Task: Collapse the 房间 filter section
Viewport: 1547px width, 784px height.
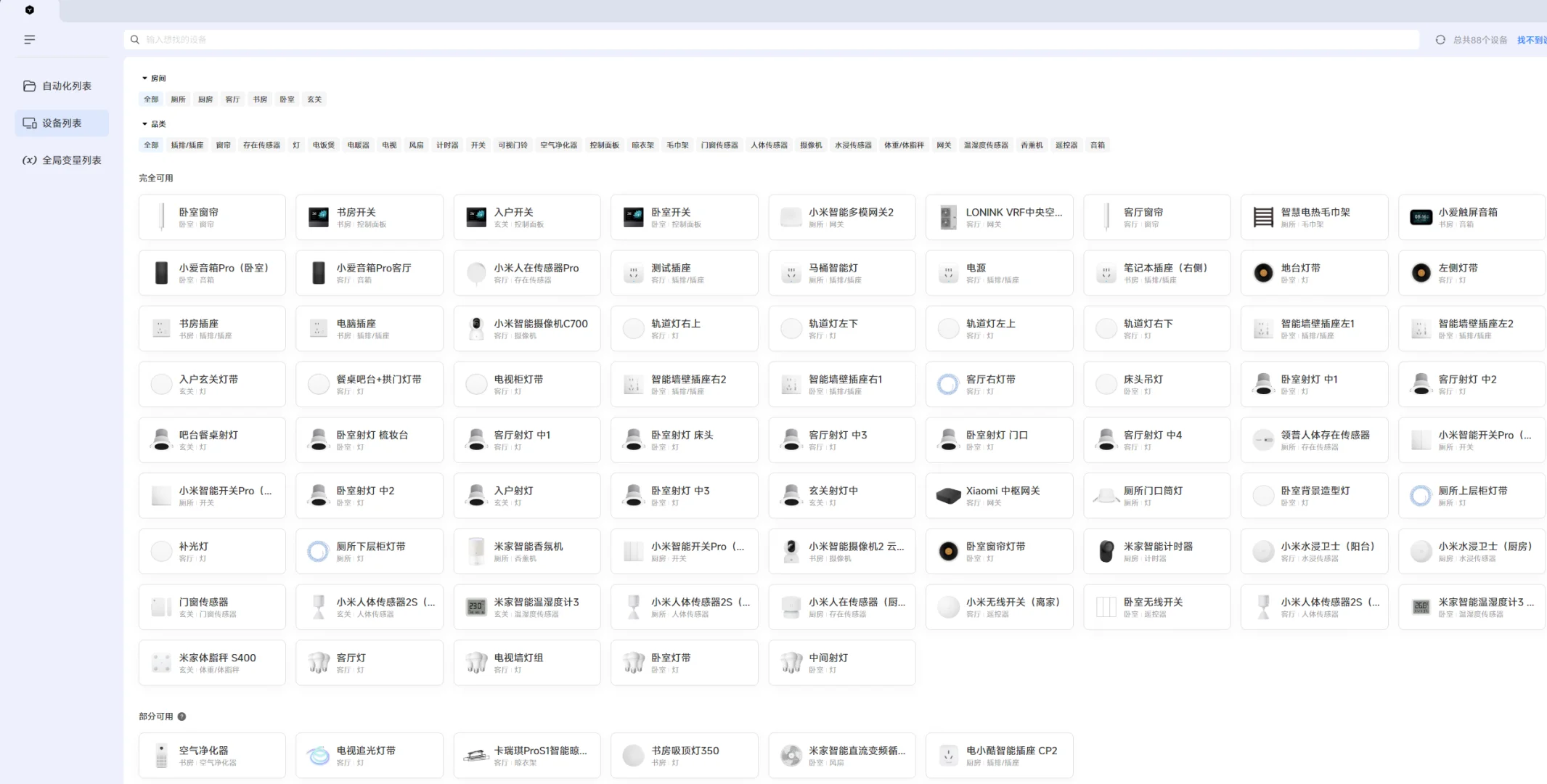Action: 145,78
